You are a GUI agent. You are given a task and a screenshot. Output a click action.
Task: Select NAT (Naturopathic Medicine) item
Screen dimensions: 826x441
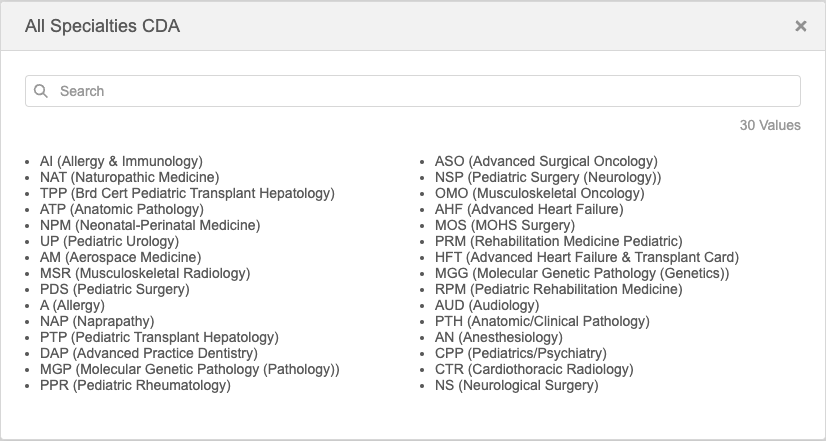click(x=129, y=177)
